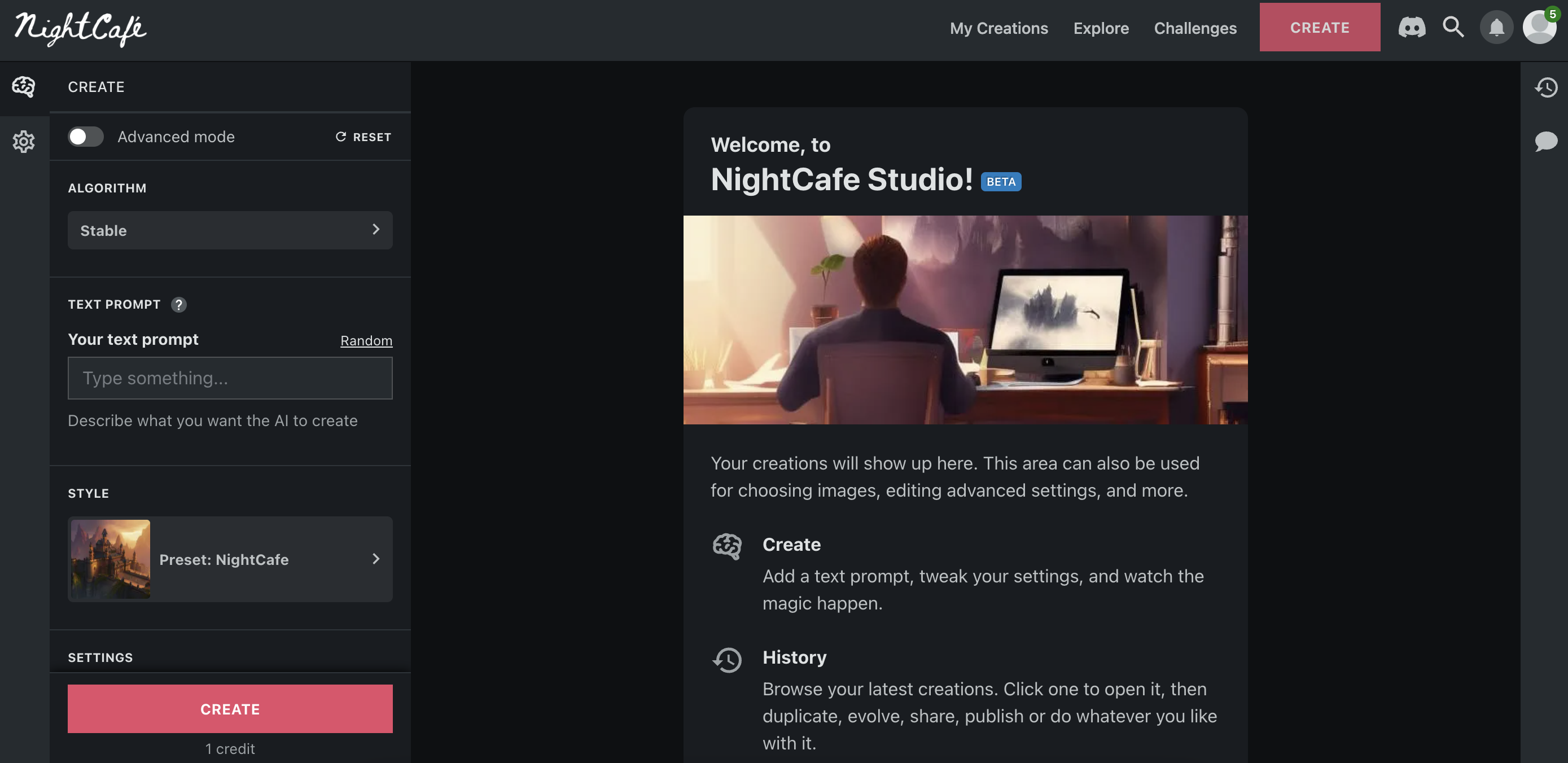Go to My Creations
This screenshot has width=1568, height=763.
[x=999, y=29]
